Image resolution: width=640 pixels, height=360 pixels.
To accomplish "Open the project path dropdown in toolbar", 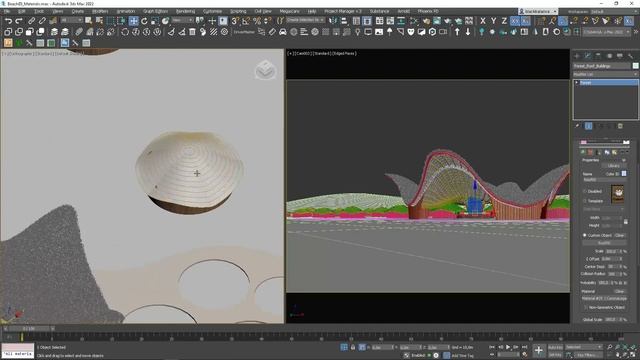I will coord(607,32).
